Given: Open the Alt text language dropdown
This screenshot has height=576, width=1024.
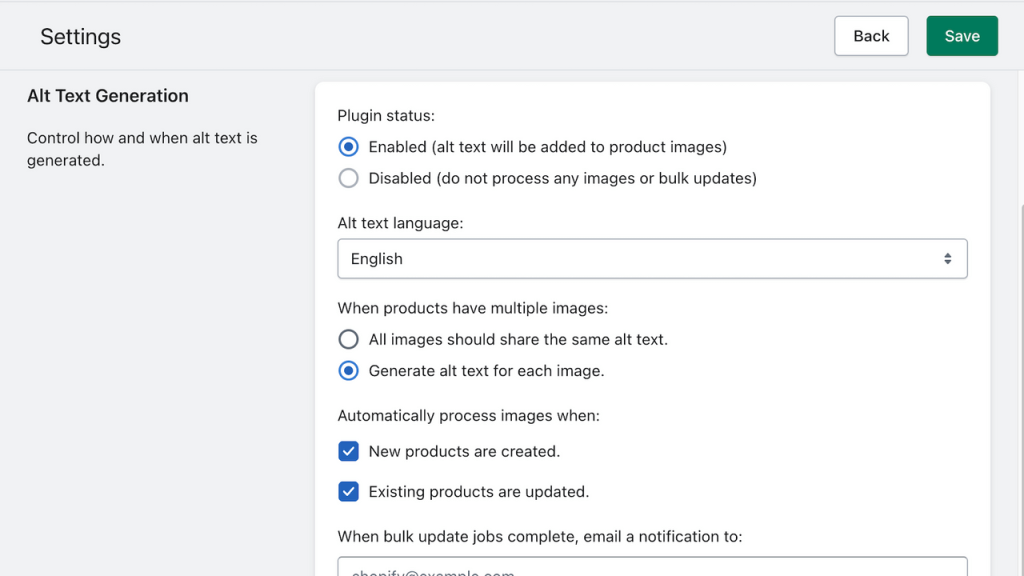Looking at the screenshot, I should pyautogui.click(x=652, y=258).
